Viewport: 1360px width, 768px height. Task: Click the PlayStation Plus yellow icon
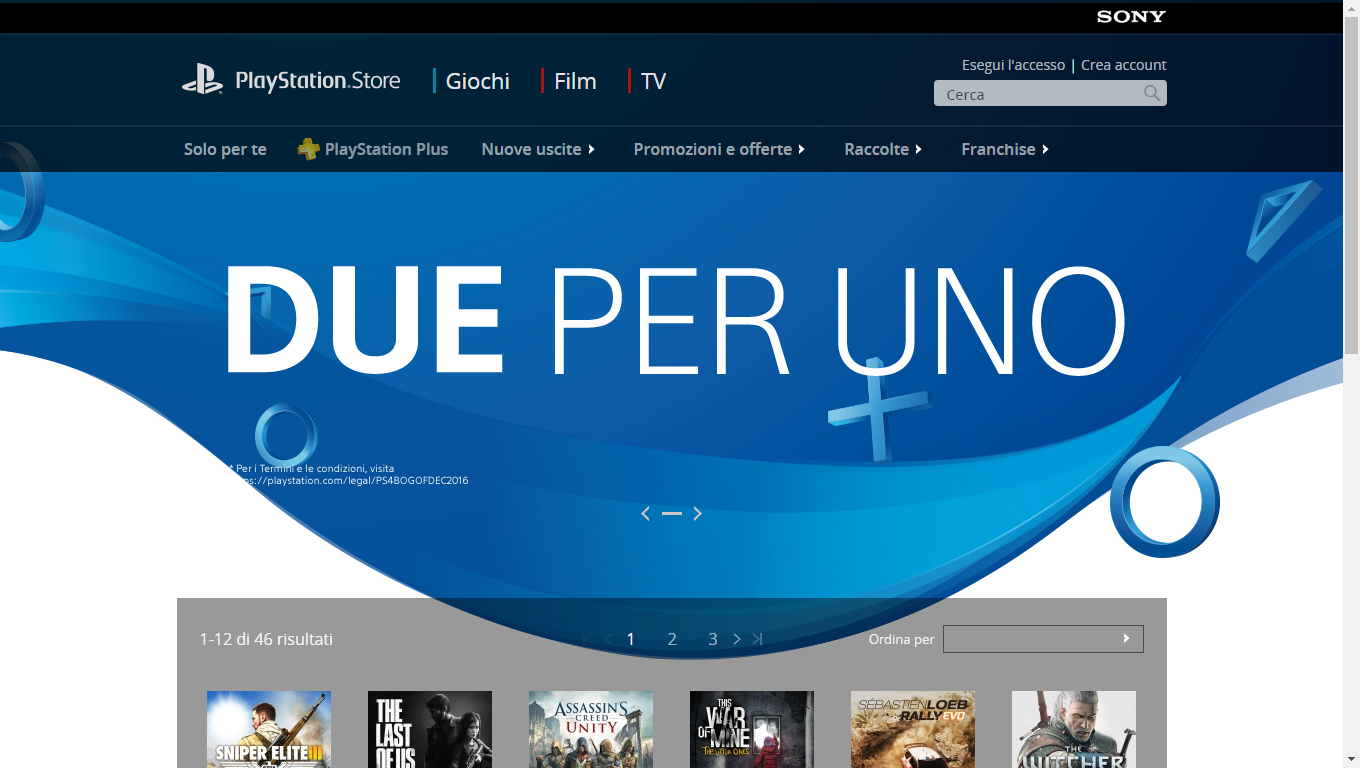pos(308,149)
